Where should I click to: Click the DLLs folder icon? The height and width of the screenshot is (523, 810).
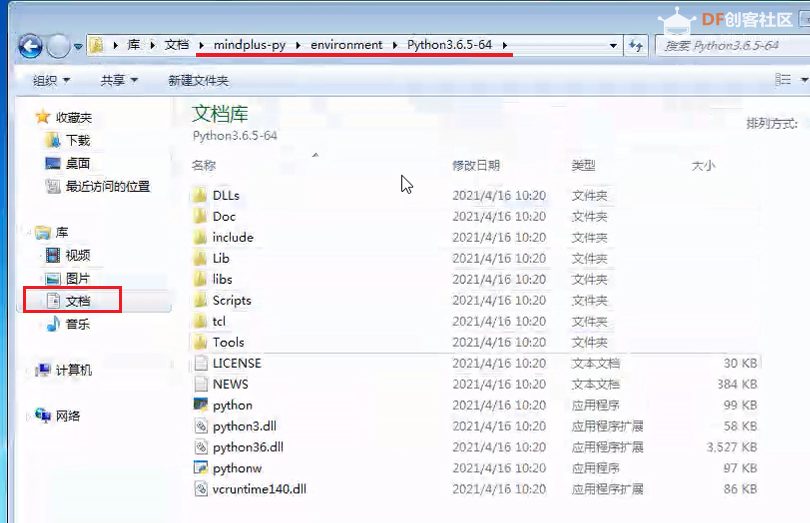click(x=200, y=195)
